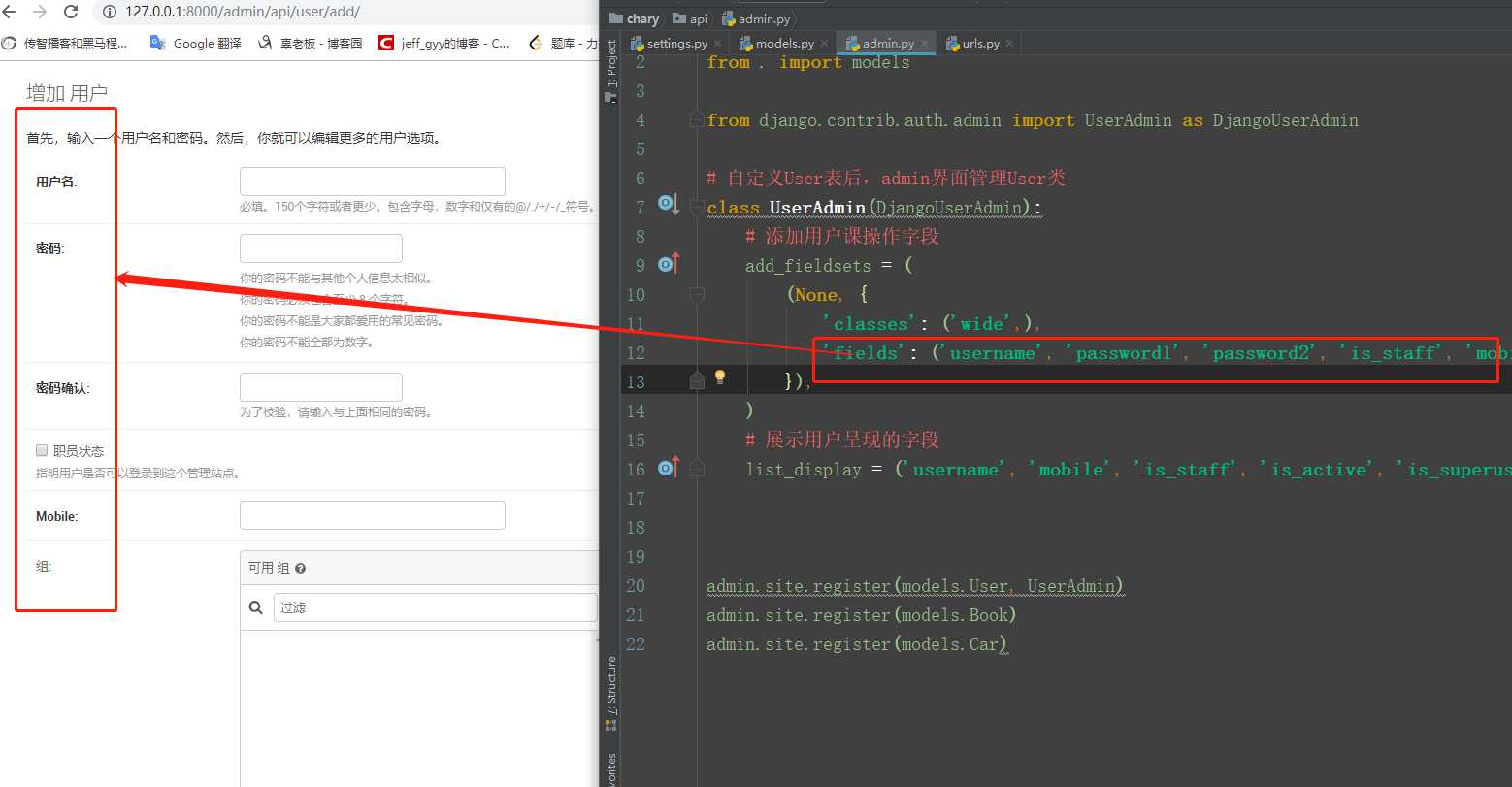The height and width of the screenshot is (787, 1512).
Task: Click the override gutter icon on line 16
Action: pos(669,467)
